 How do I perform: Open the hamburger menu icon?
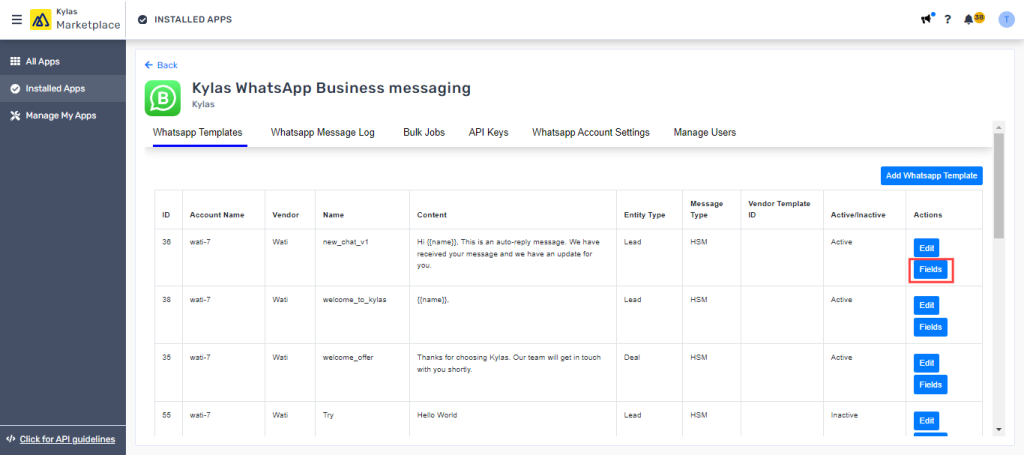[17, 20]
